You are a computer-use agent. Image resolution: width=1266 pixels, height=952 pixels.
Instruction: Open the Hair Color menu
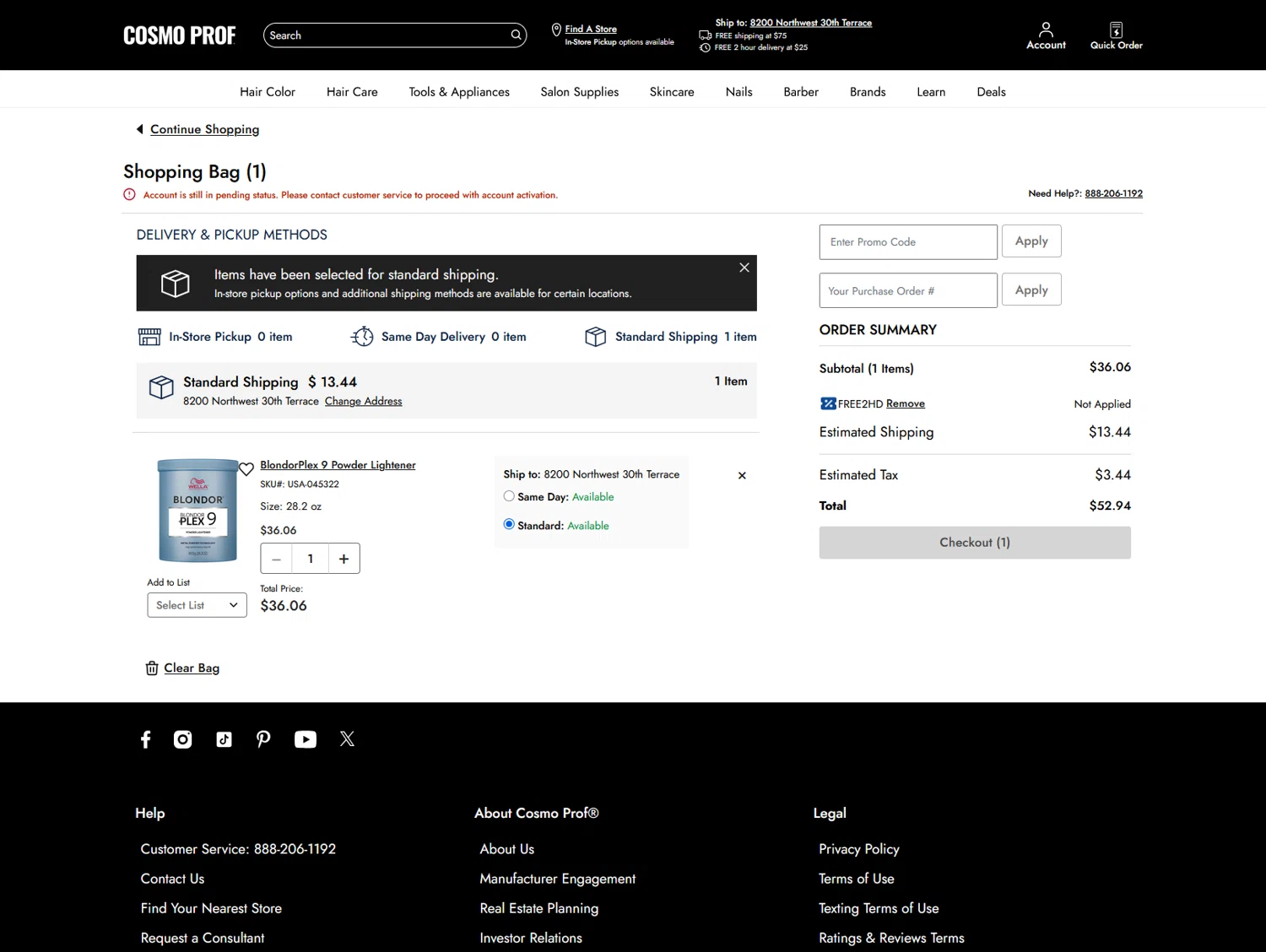point(267,92)
